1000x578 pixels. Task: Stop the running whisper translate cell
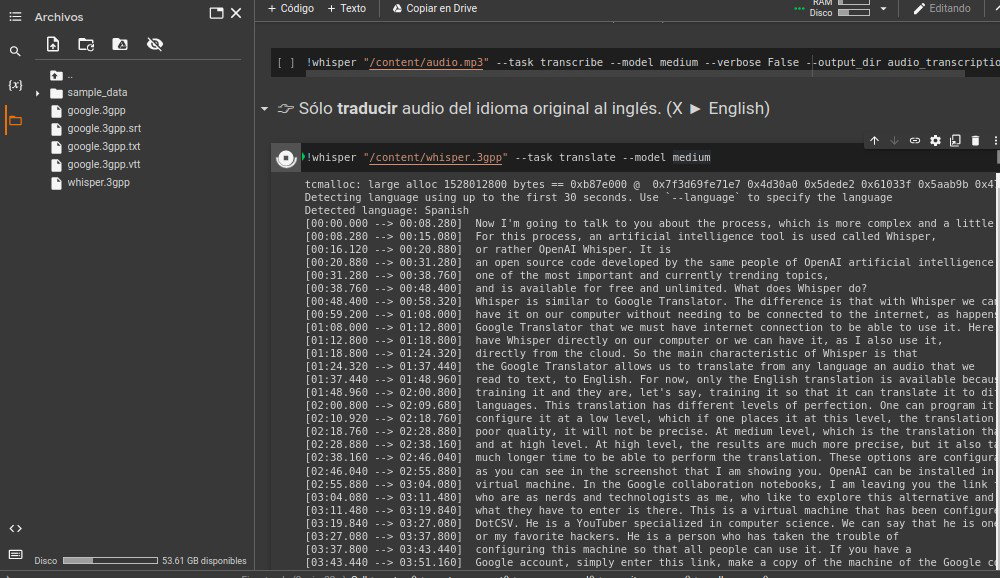[x=286, y=158]
